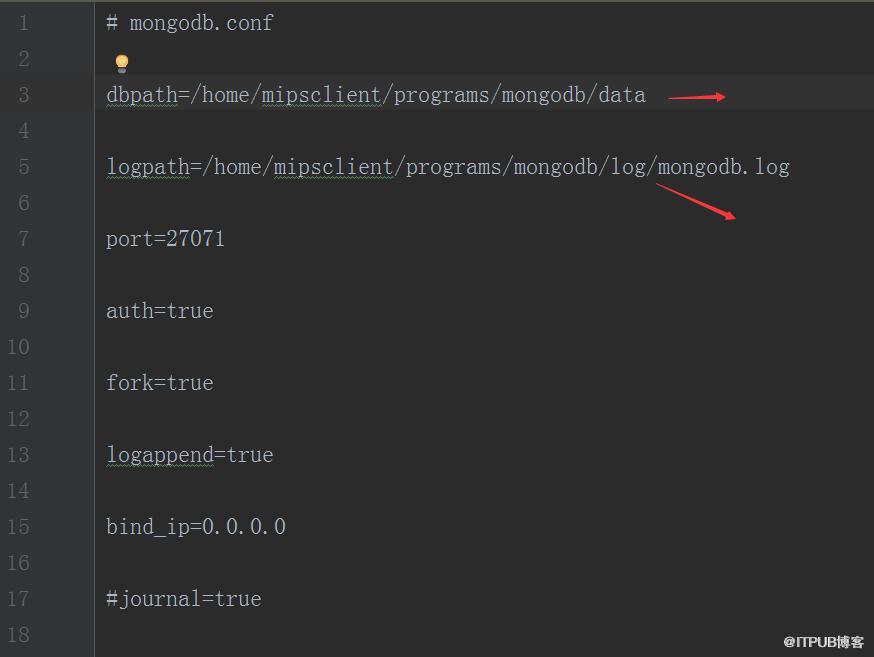The height and width of the screenshot is (657, 874).
Task: Click line number 17 in the gutter
Action: [x=18, y=598]
